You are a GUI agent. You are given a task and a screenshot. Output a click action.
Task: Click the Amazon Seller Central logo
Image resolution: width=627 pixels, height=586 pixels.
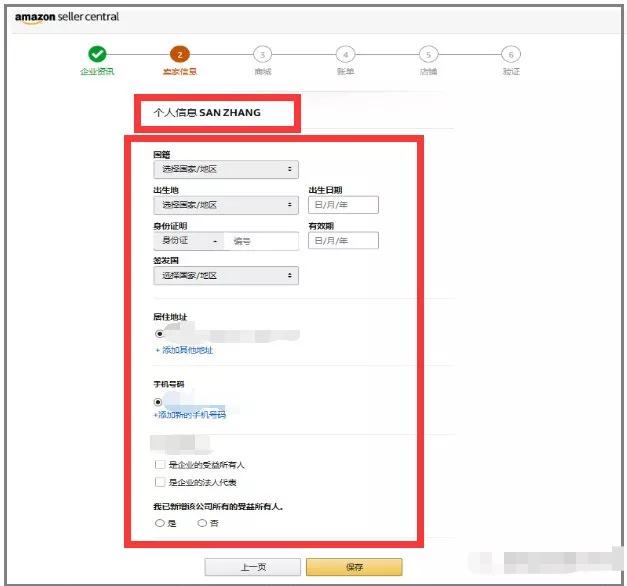[67, 17]
